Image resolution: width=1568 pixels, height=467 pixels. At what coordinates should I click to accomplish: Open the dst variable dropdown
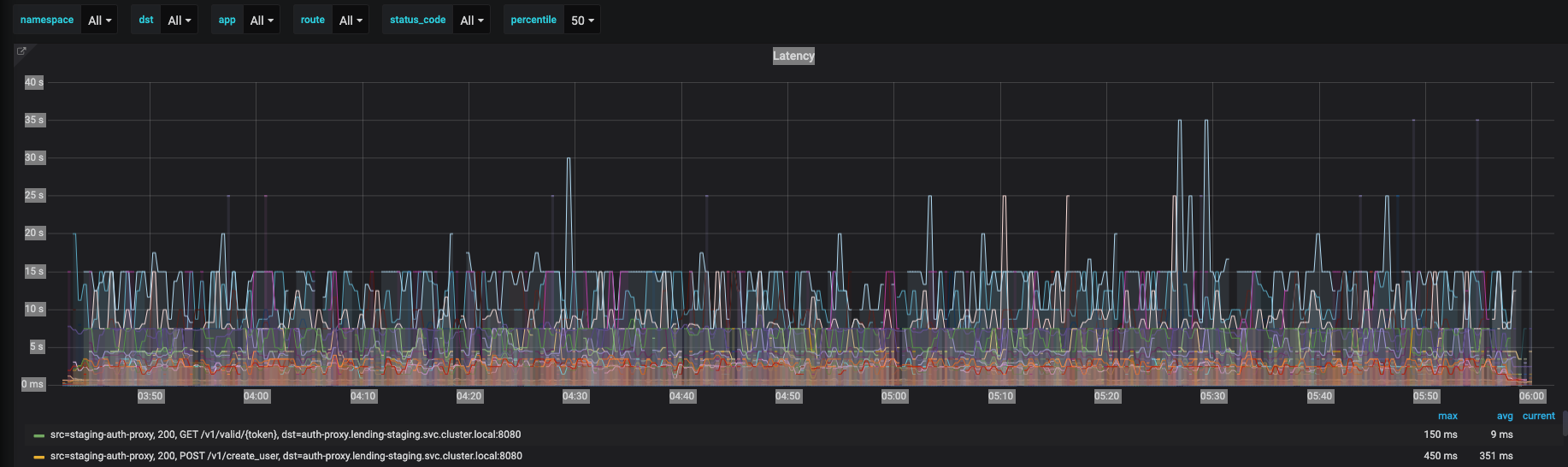(x=180, y=20)
